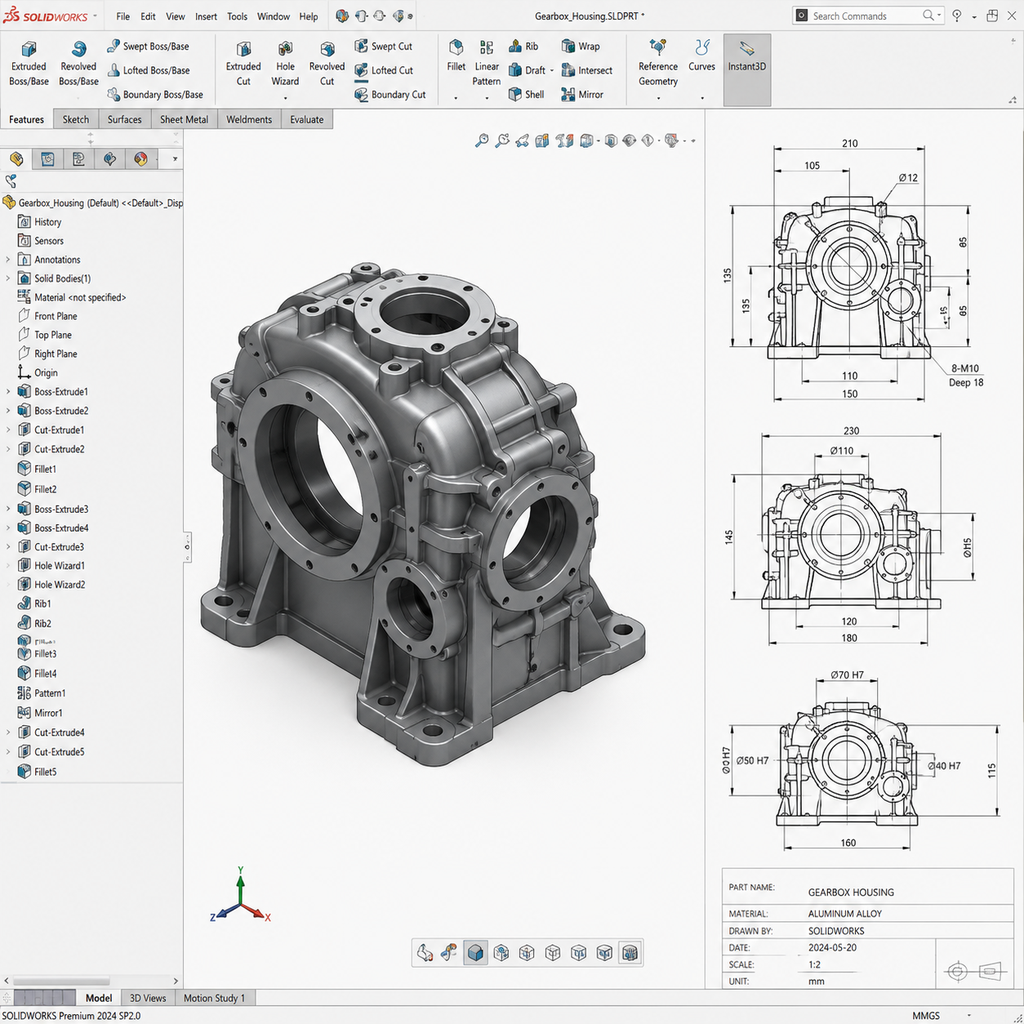Select the Linear Pattern tool

point(487,63)
